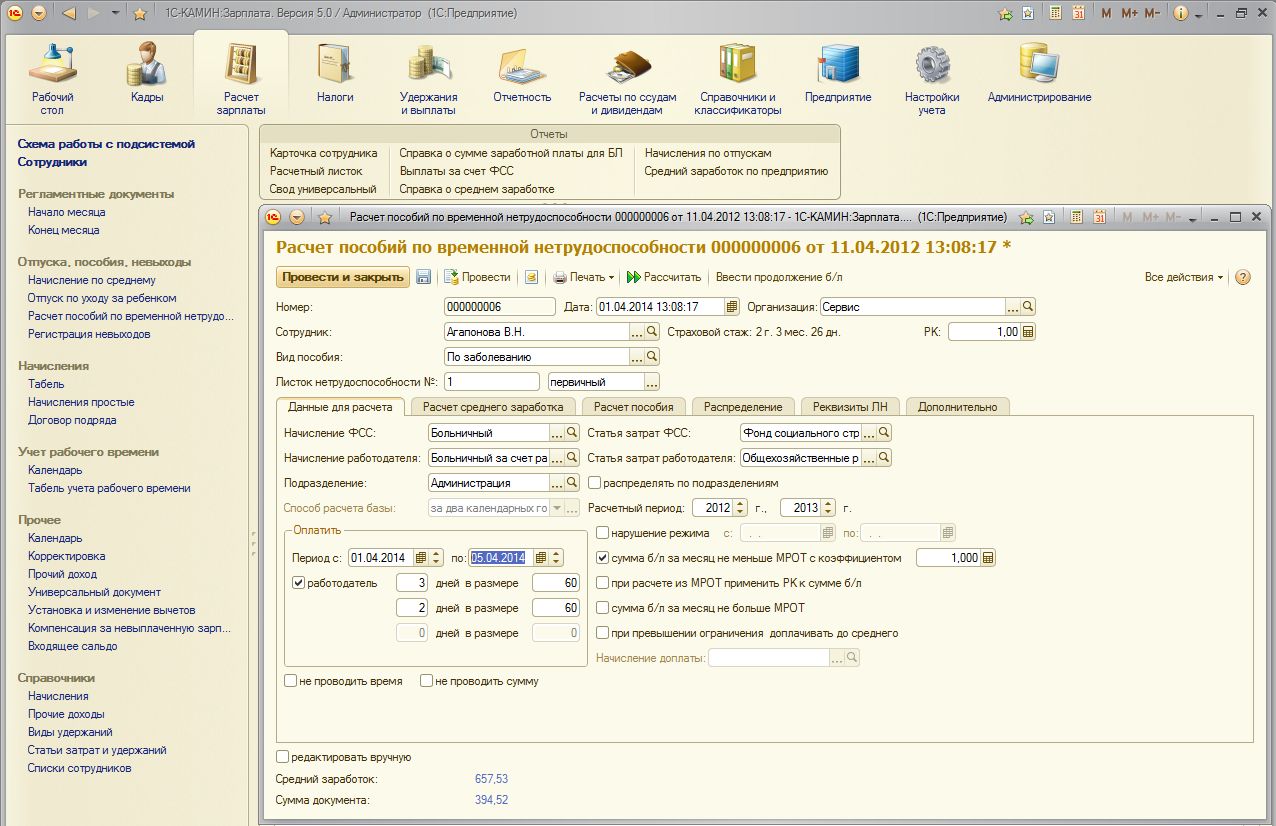Screen dimensions: 1276x826
Task: Click the yellow document icon left of Печать
Action: [x=532, y=277]
